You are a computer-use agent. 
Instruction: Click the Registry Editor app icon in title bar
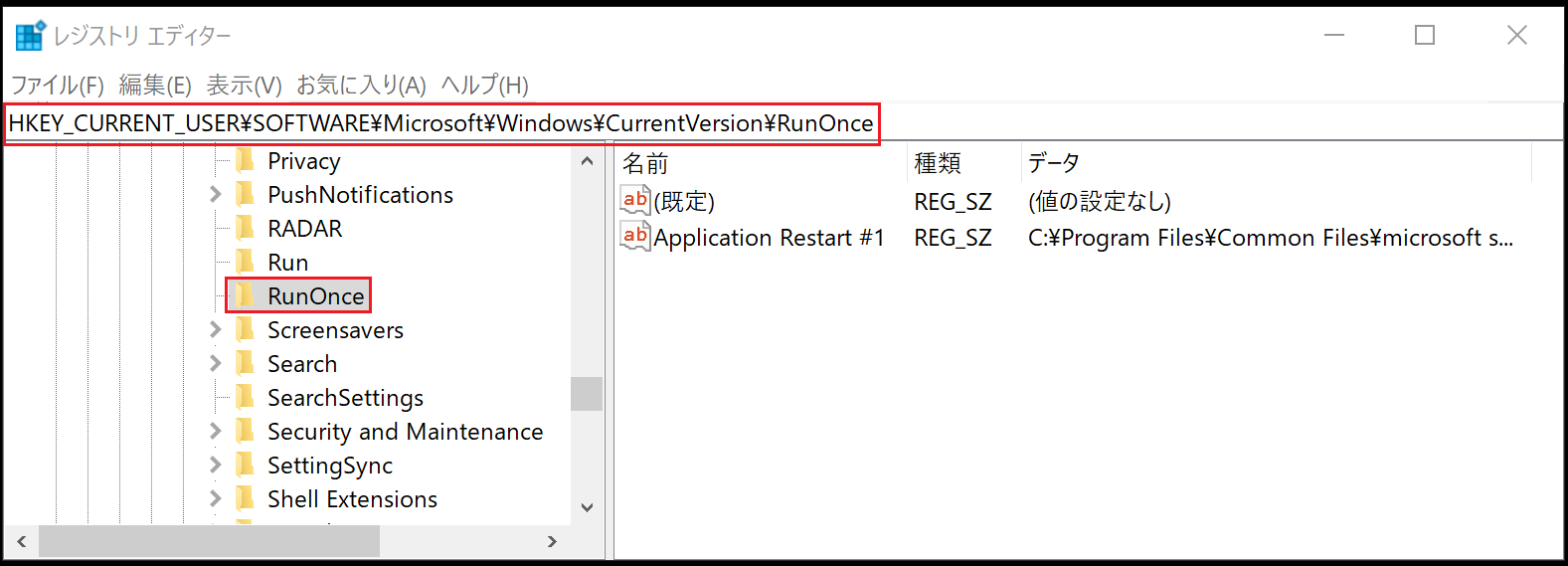pyautogui.click(x=31, y=35)
